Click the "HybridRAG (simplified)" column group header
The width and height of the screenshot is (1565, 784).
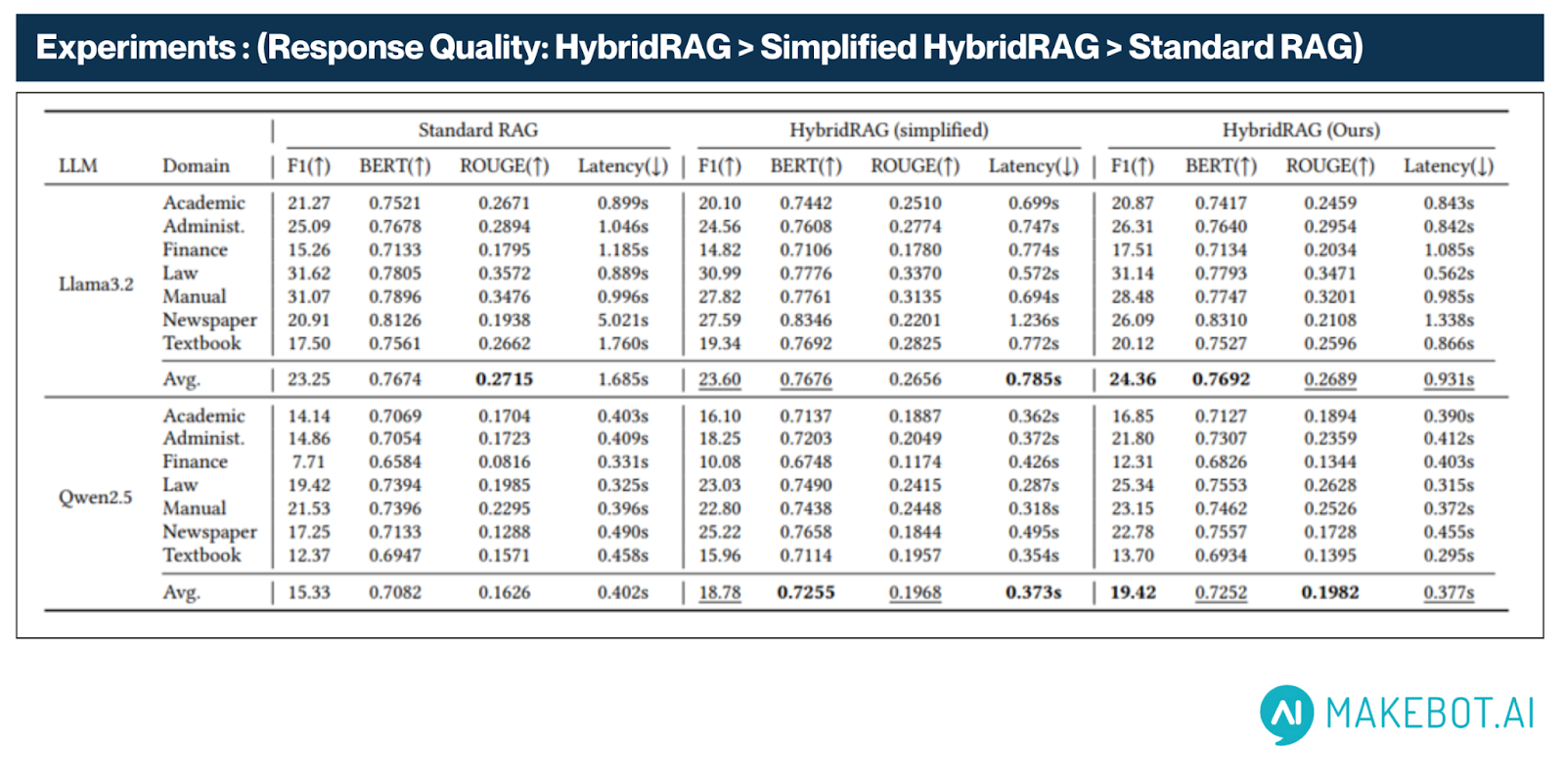click(x=889, y=130)
